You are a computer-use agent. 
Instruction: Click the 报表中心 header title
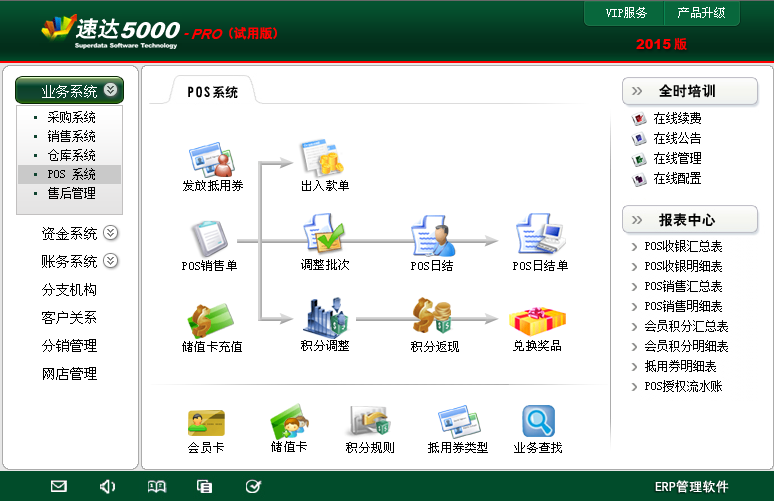coord(687,220)
